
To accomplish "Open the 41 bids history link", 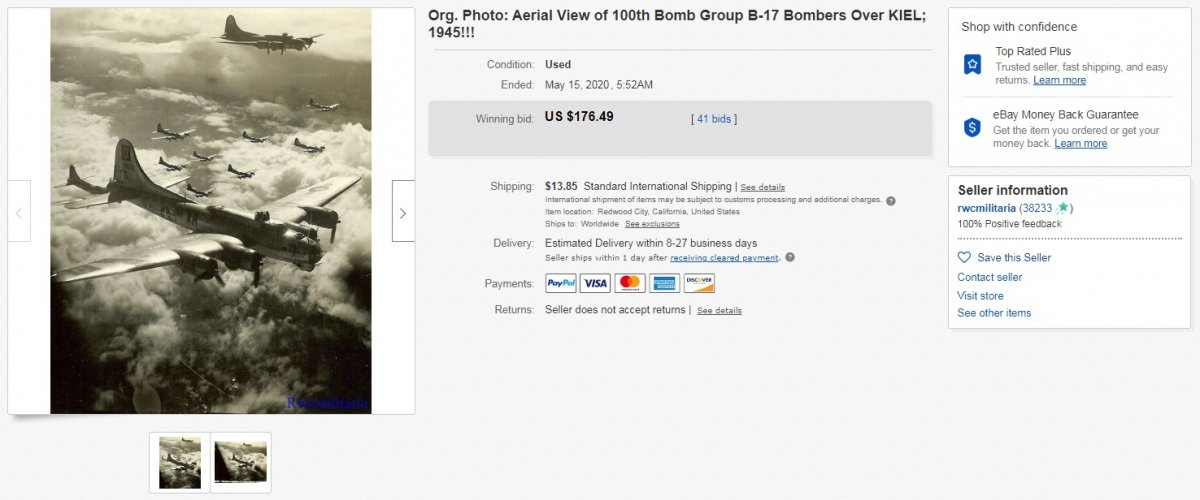I will 716,119.
